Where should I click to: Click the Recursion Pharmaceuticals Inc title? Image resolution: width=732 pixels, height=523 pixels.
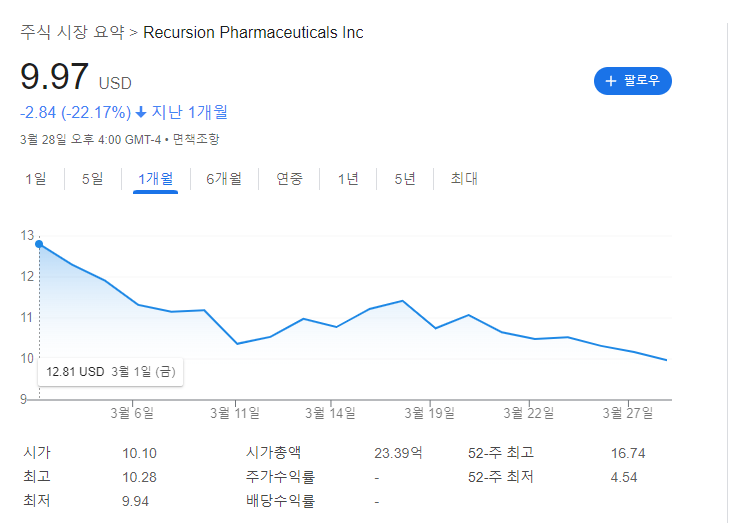coord(253,32)
